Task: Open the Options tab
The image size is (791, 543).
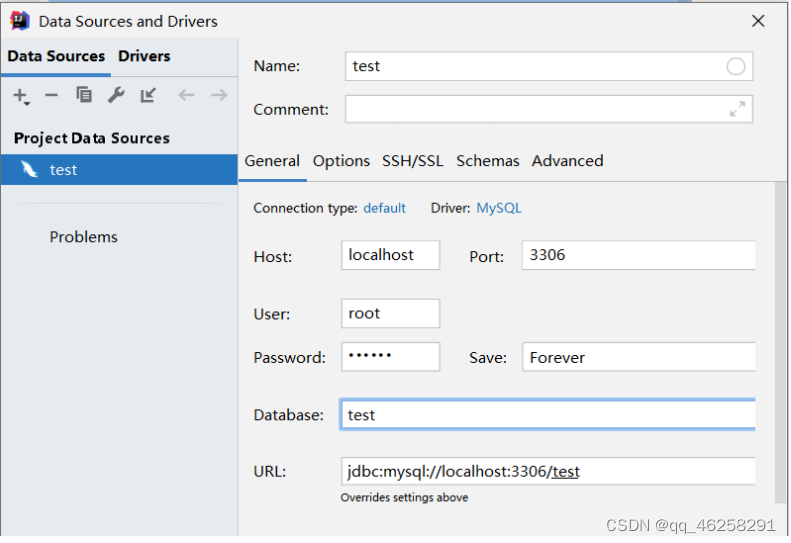Action: [341, 161]
